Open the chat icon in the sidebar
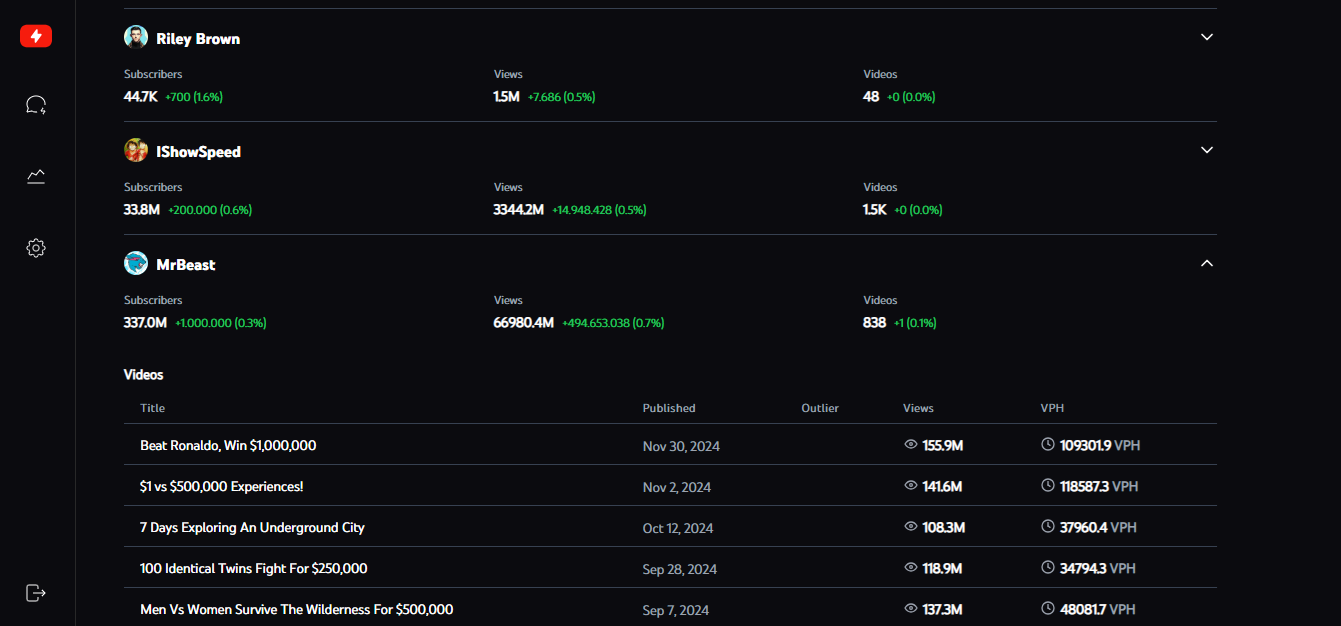The image size is (1341, 626). (36, 105)
